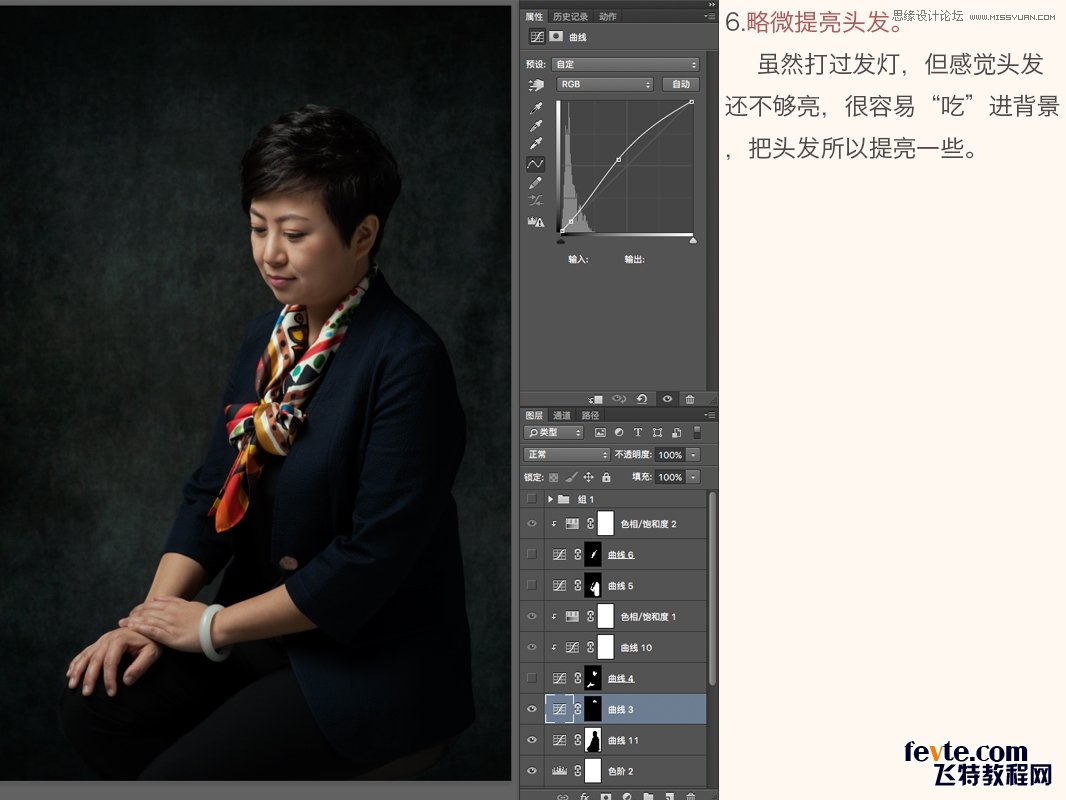Switch to the 属性 tab

tap(534, 17)
